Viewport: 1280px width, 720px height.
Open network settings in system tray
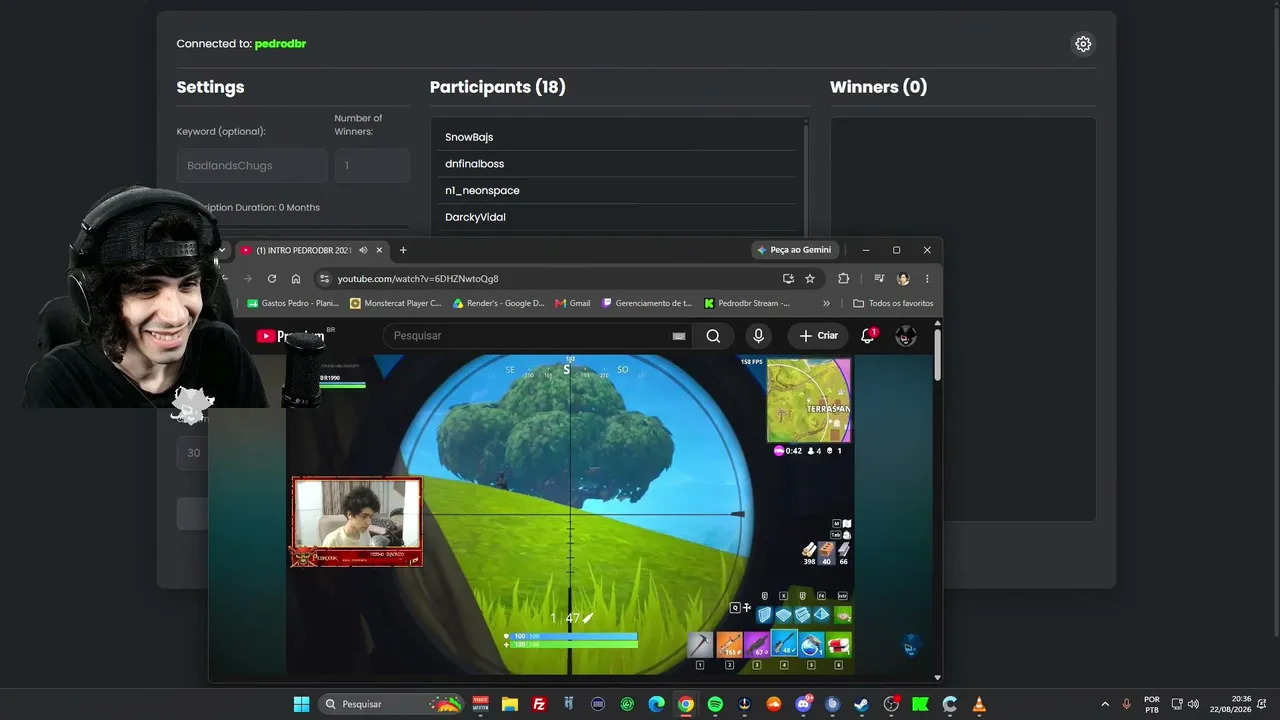[1176, 704]
